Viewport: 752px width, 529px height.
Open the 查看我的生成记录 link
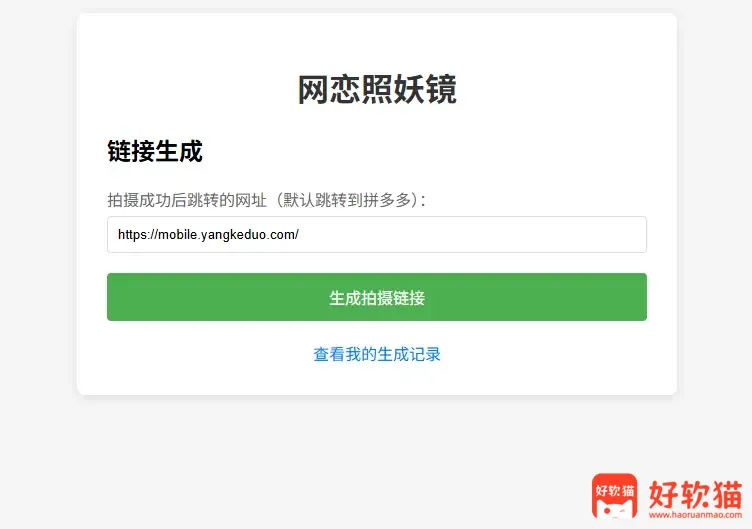pos(376,354)
